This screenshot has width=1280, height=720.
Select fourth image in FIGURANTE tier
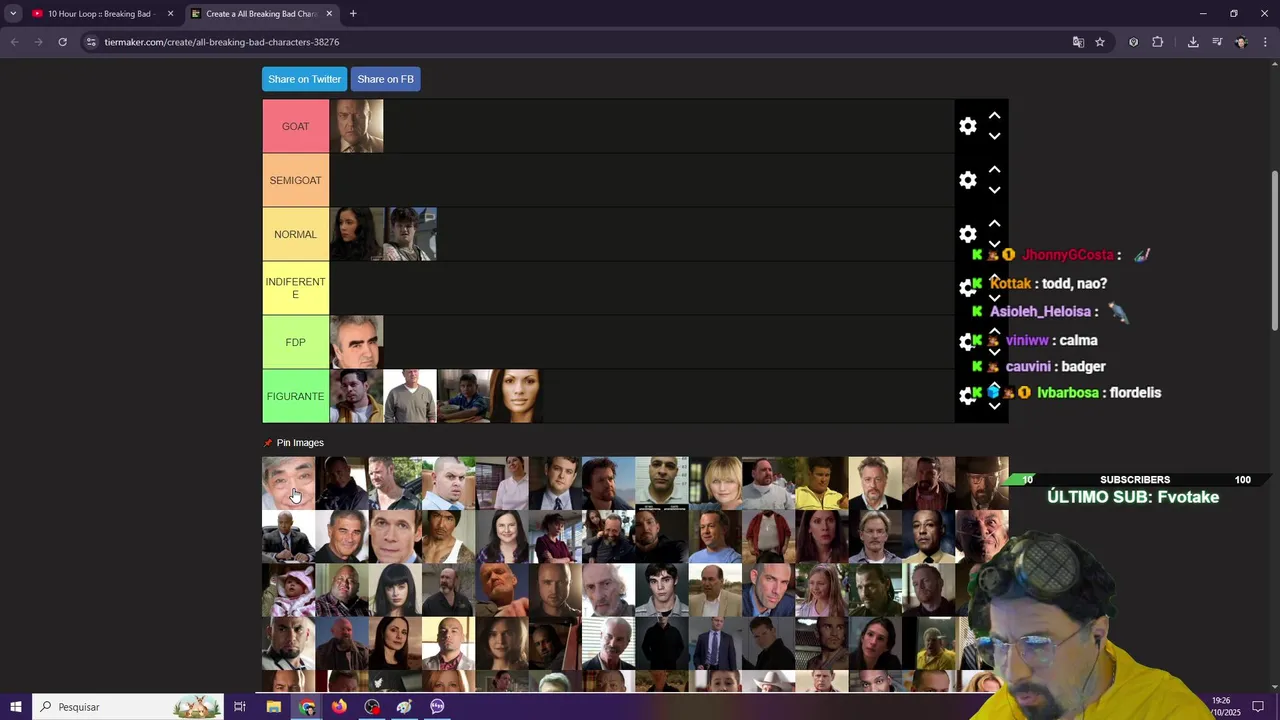[x=518, y=396]
